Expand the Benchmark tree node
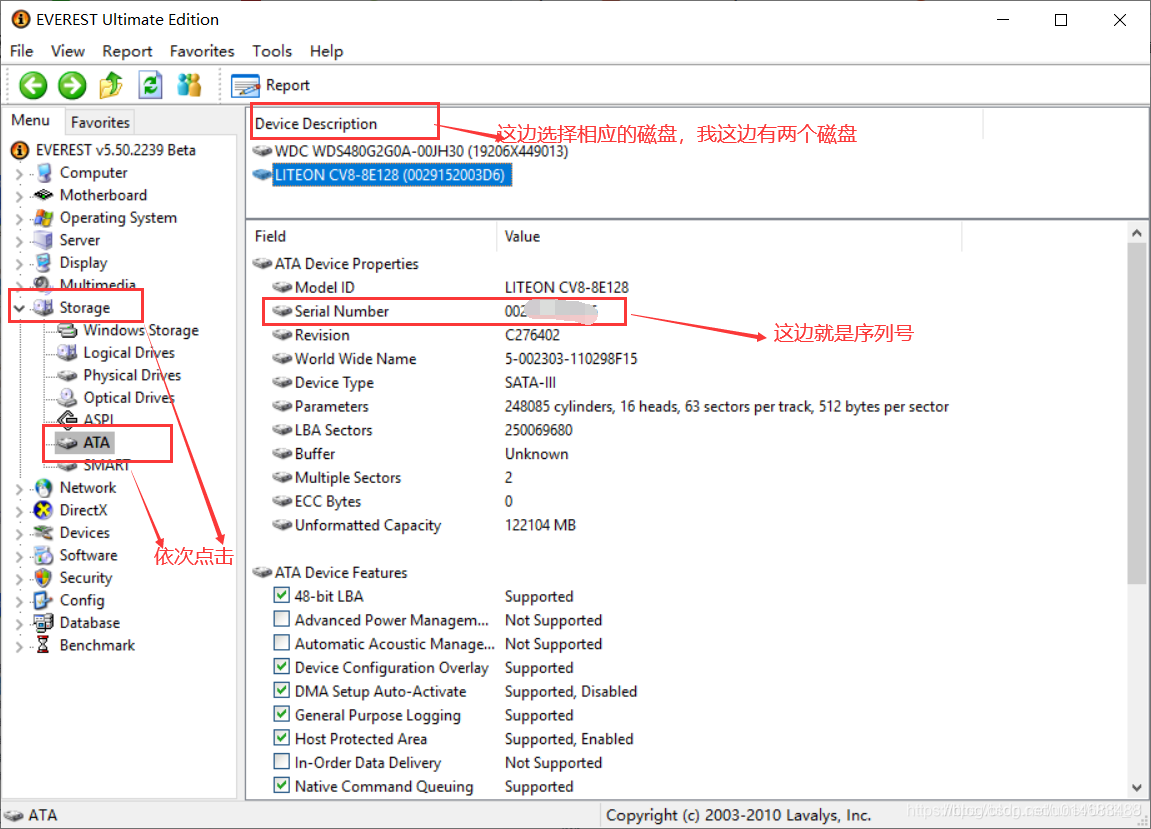1151x829 pixels. tap(19, 645)
